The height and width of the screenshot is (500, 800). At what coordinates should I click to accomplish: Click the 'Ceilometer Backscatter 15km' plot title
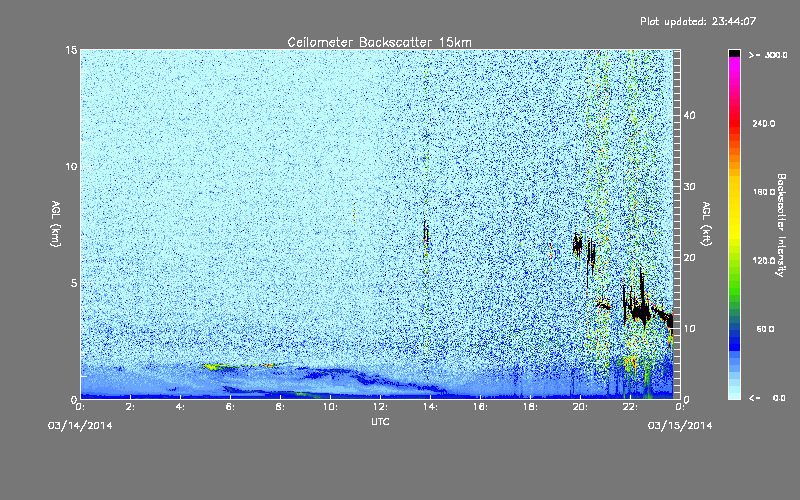click(379, 42)
